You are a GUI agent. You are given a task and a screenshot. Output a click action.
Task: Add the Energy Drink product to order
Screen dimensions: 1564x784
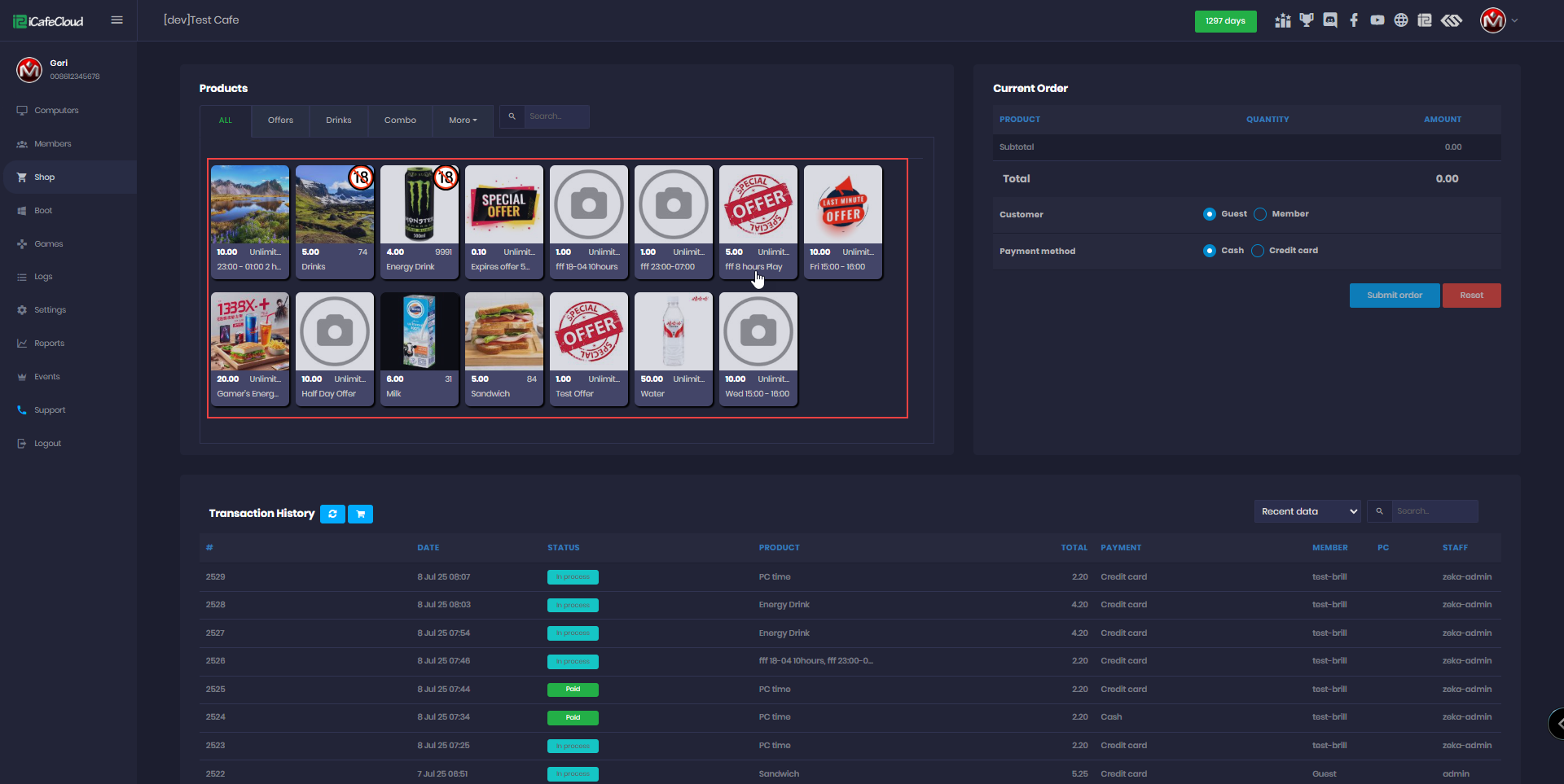[x=420, y=221]
